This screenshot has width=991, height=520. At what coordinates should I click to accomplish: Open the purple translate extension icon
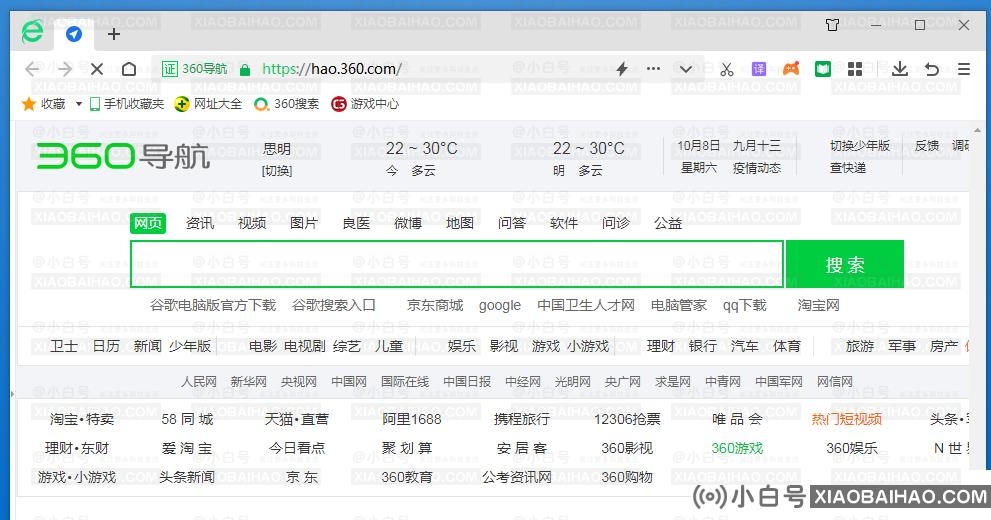pos(758,69)
